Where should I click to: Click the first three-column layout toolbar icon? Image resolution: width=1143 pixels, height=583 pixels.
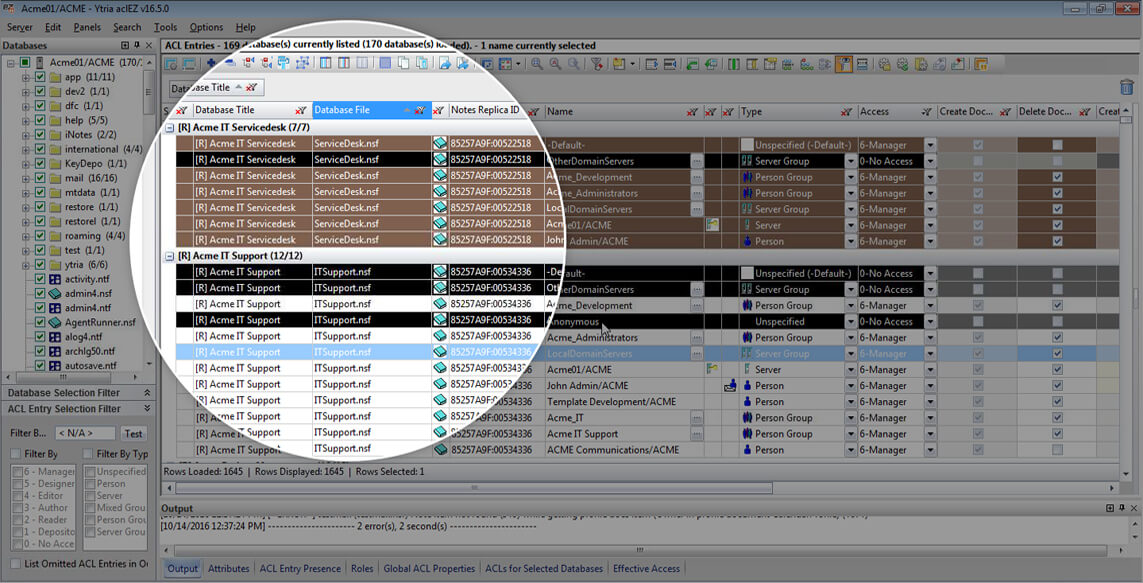click(x=325, y=63)
